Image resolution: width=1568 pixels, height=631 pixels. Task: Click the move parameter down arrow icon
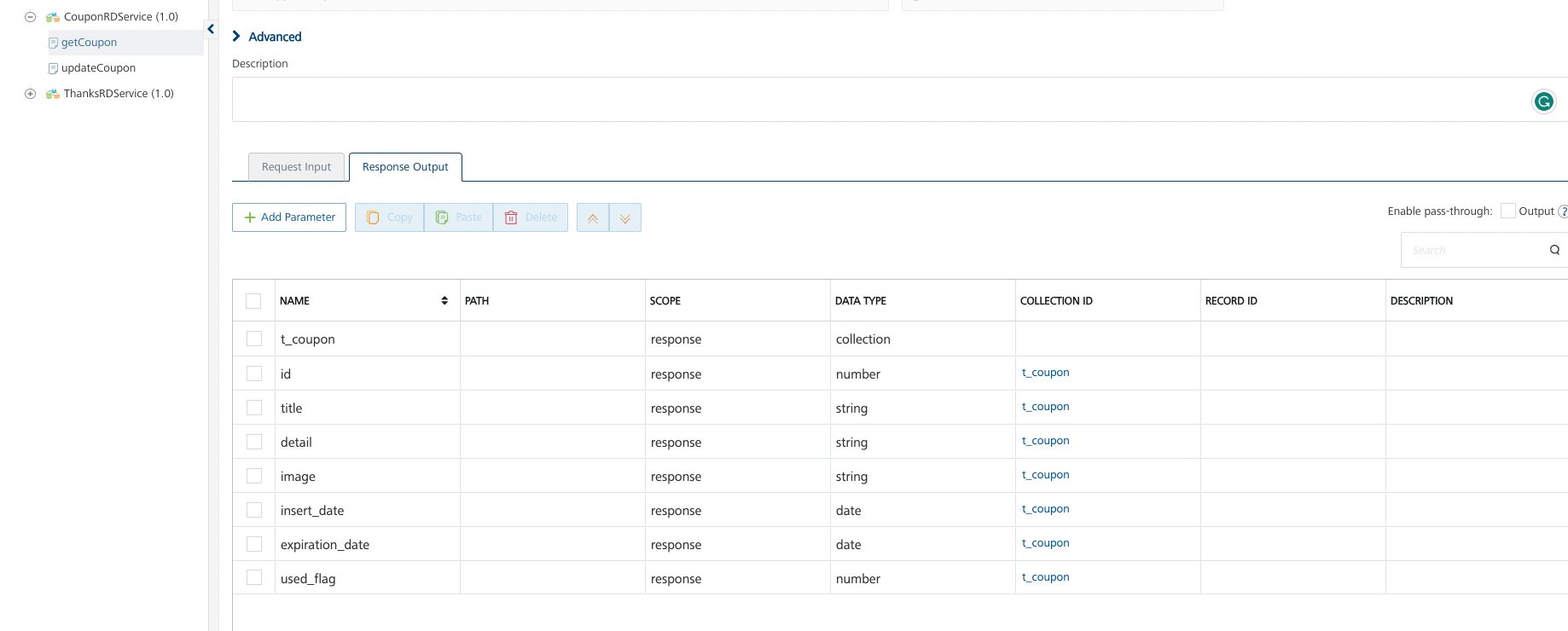(625, 217)
